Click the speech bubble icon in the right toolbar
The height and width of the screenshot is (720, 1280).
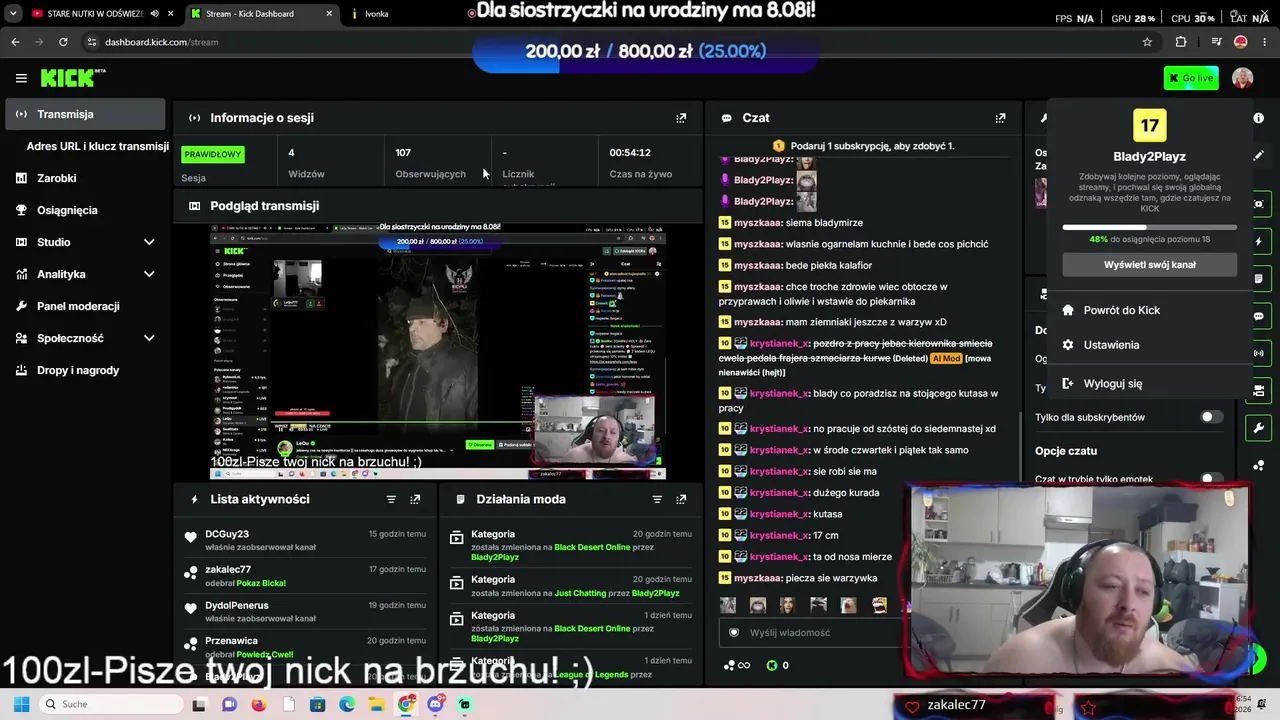[1258, 316]
